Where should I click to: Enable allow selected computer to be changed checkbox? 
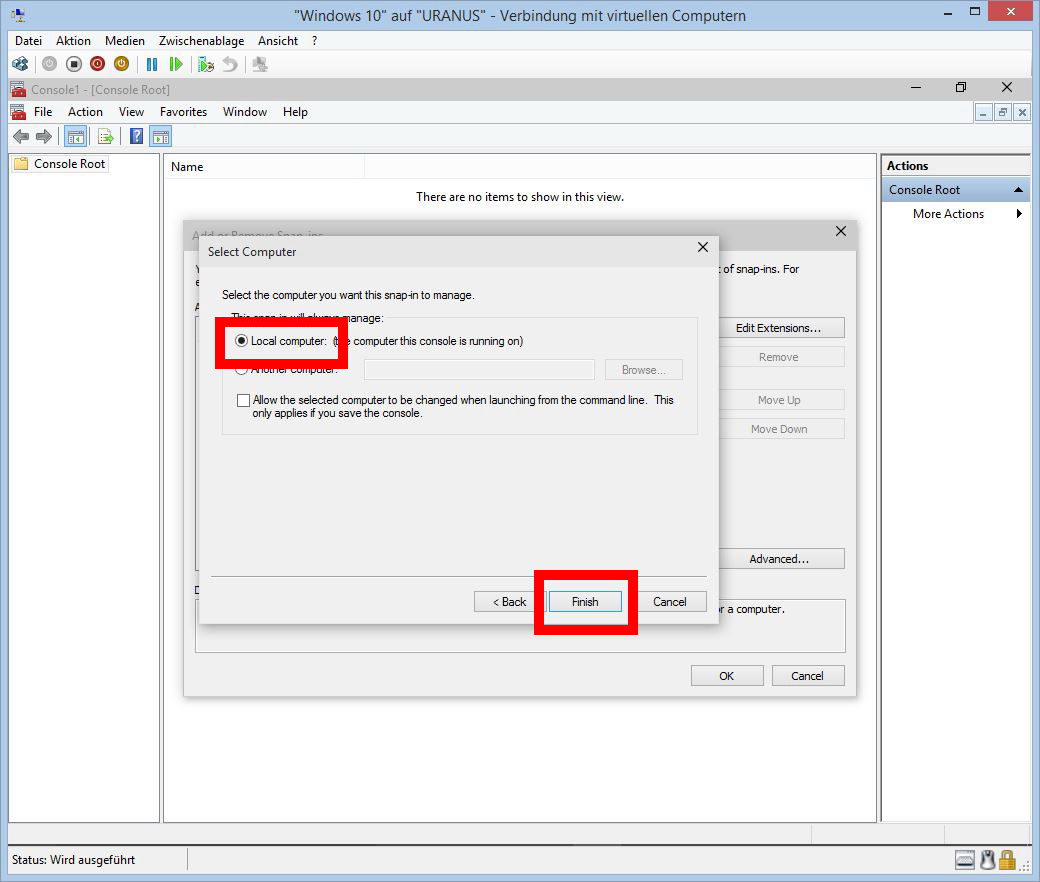pos(243,400)
